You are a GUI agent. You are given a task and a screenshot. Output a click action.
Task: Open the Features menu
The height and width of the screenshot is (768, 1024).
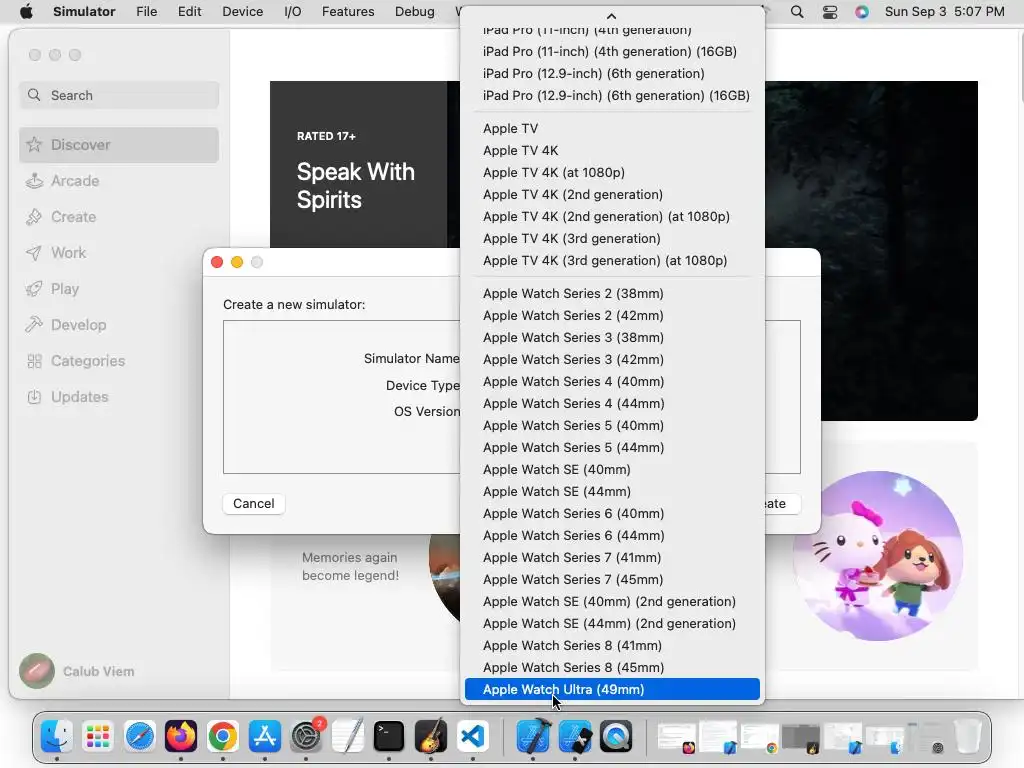click(348, 12)
